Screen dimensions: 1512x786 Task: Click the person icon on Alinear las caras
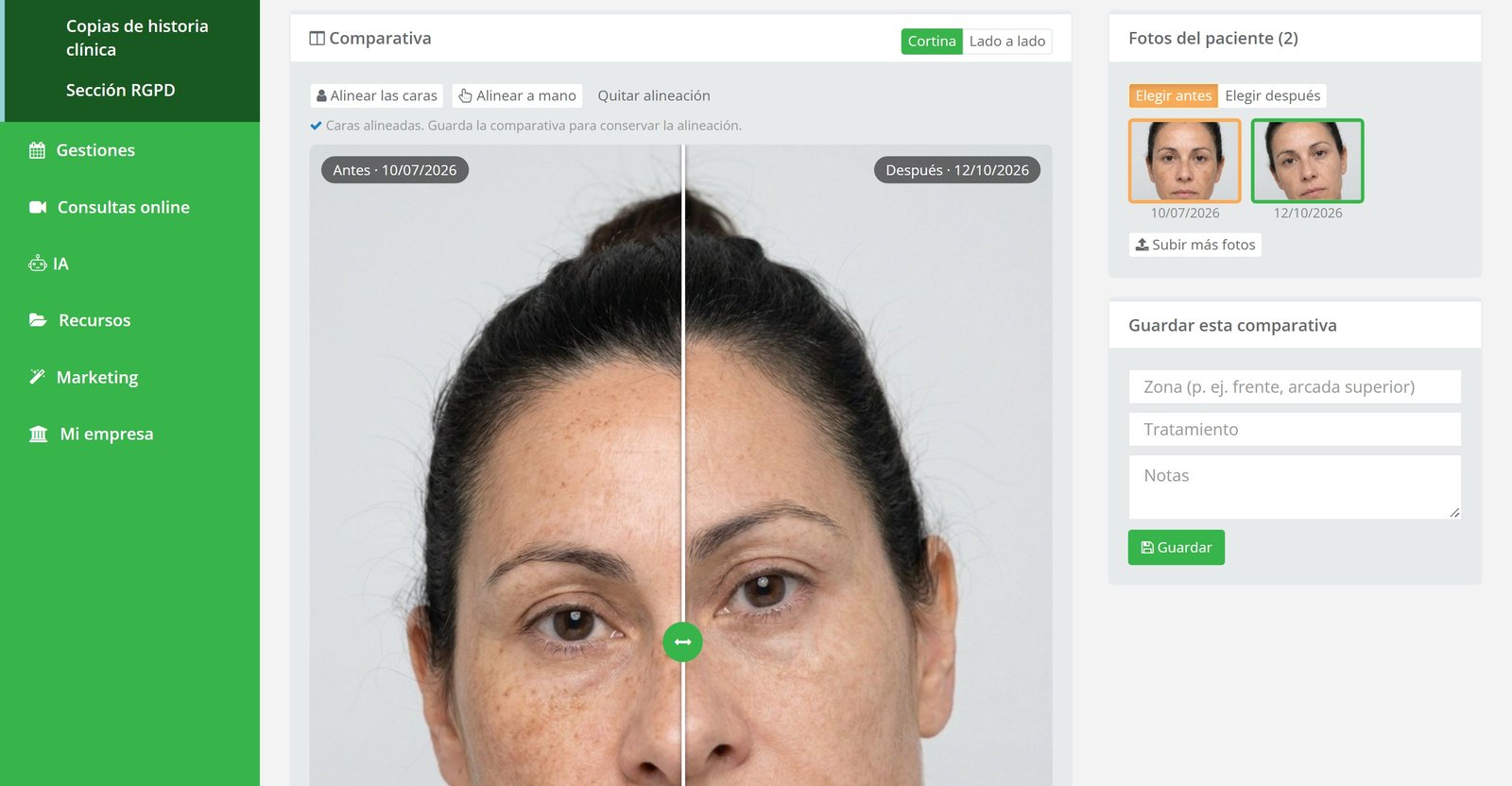(x=321, y=95)
